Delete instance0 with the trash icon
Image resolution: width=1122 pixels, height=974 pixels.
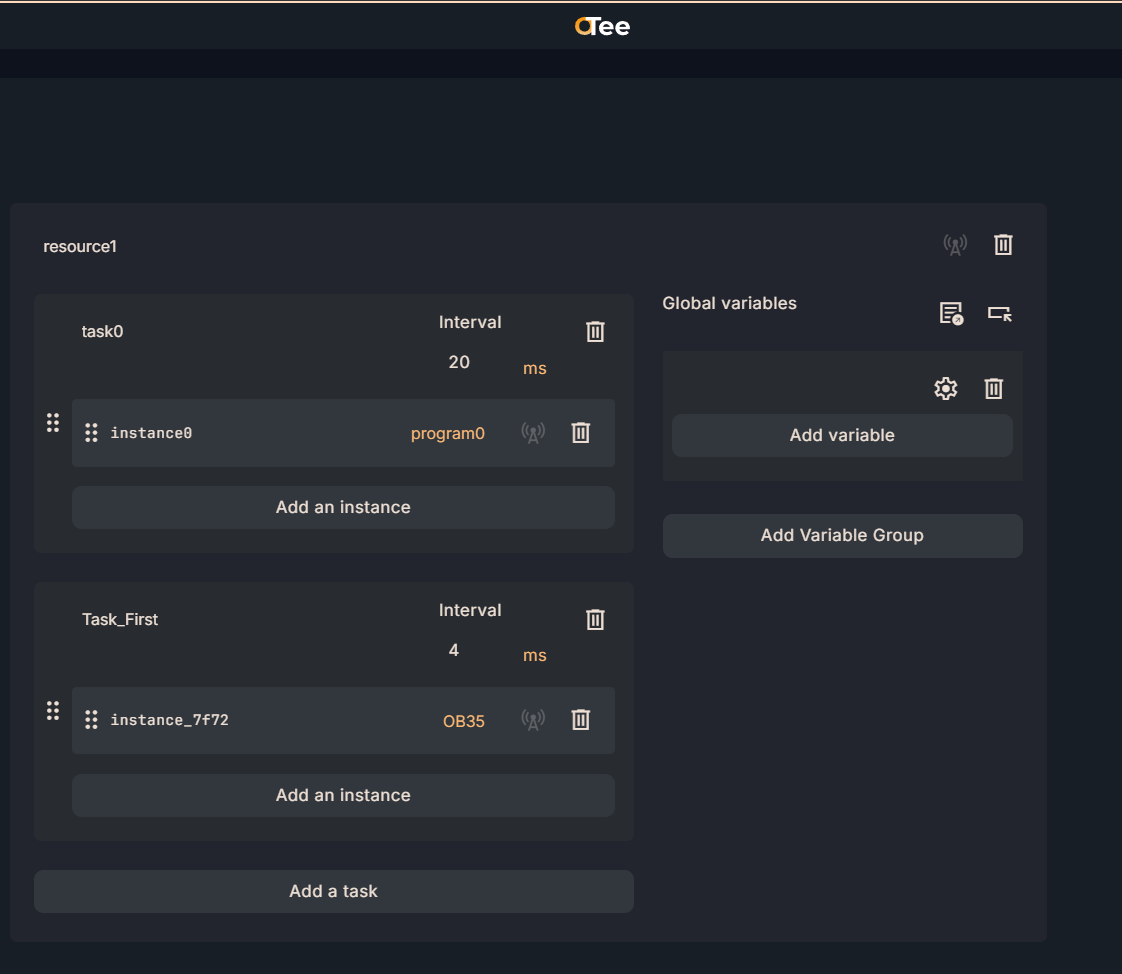pyautogui.click(x=580, y=433)
